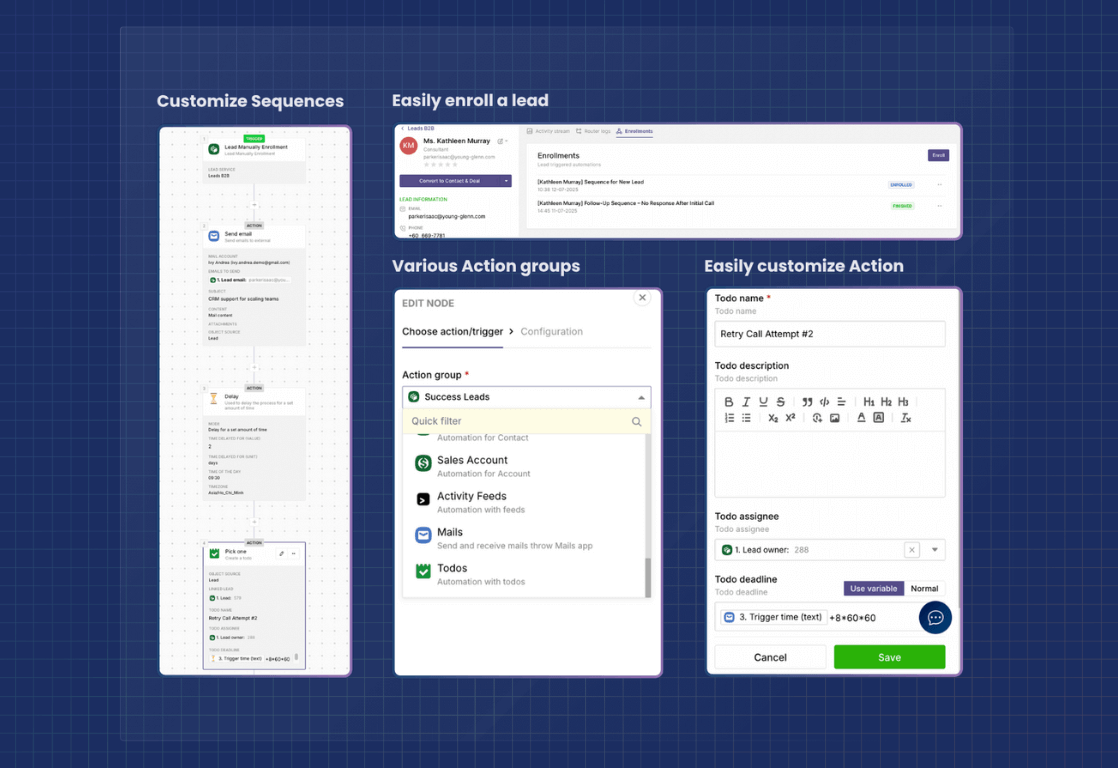Open the Convert to Contact & Deal dropdown arrow
The image size is (1118, 768).
(x=507, y=181)
